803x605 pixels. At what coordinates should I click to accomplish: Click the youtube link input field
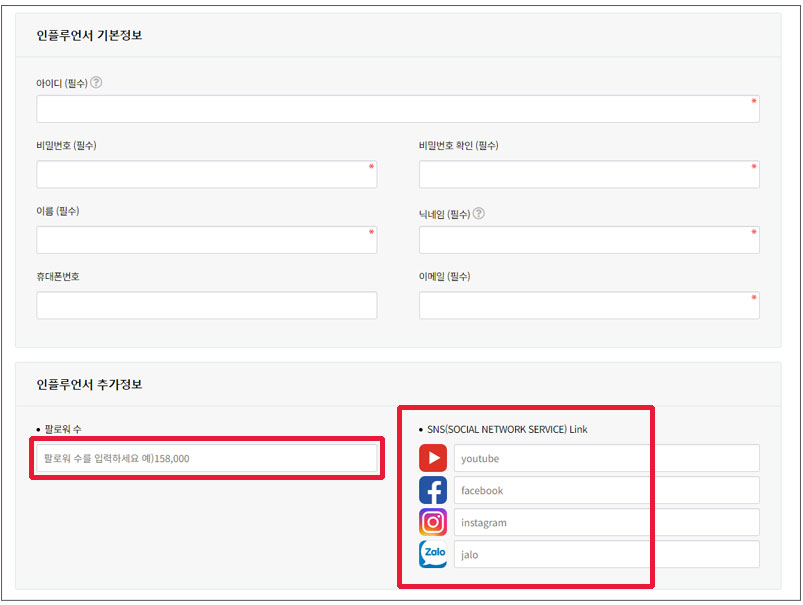tap(606, 458)
